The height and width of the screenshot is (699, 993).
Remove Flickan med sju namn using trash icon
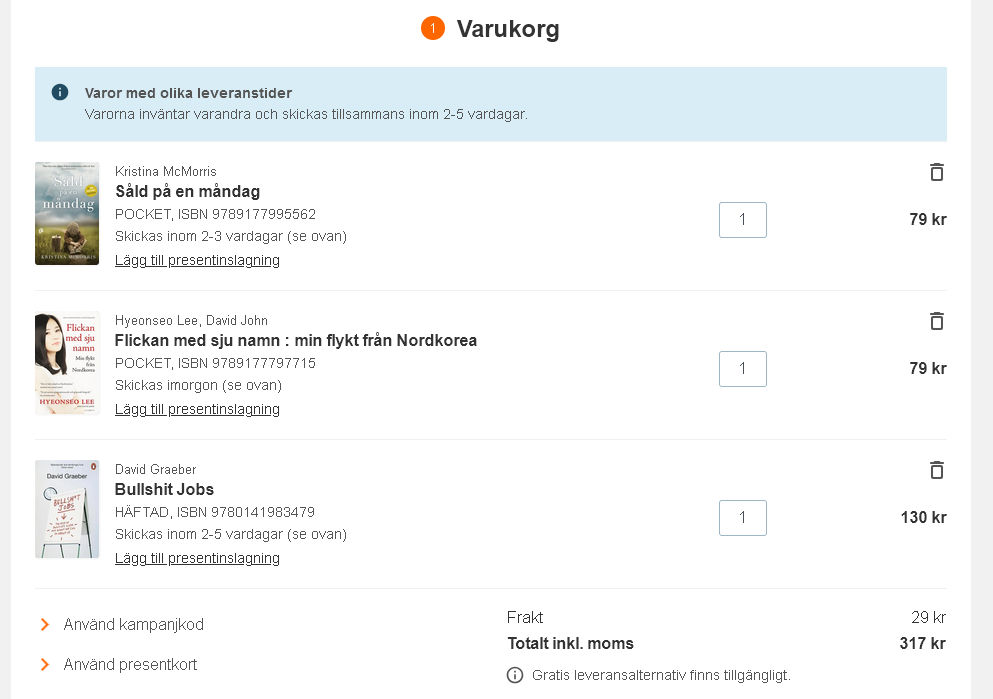click(937, 321)
